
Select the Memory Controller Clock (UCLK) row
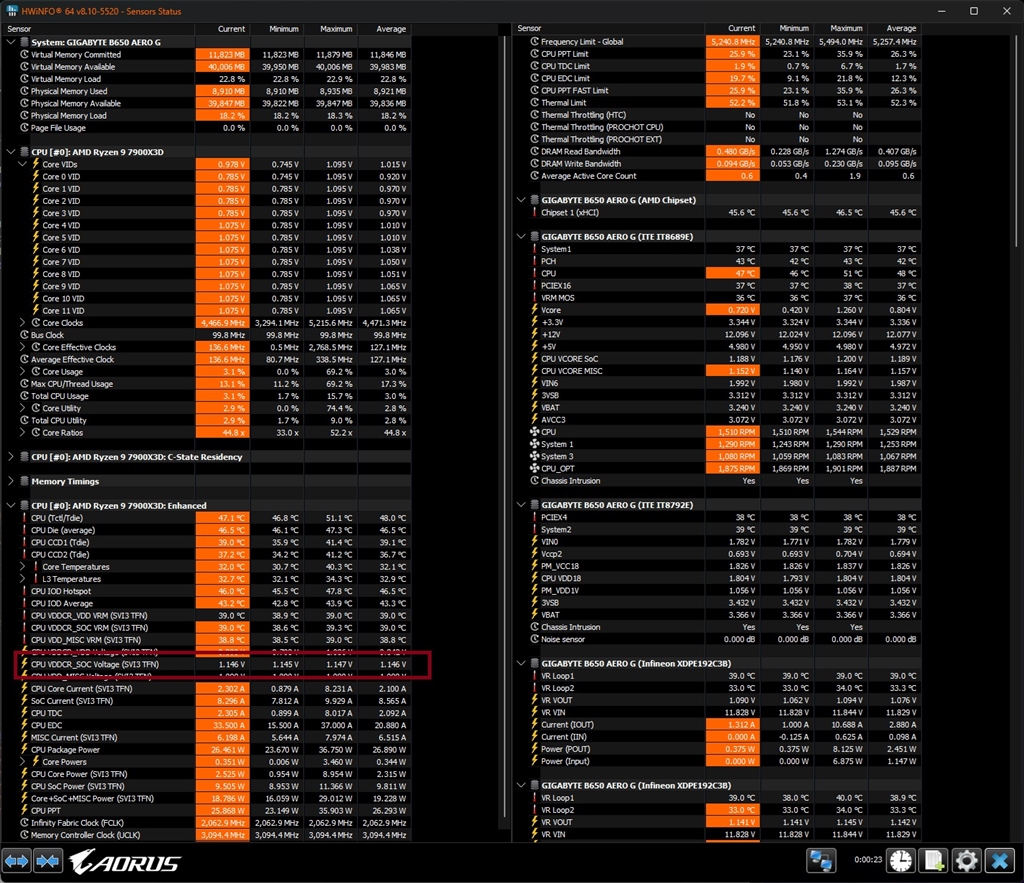206,835
